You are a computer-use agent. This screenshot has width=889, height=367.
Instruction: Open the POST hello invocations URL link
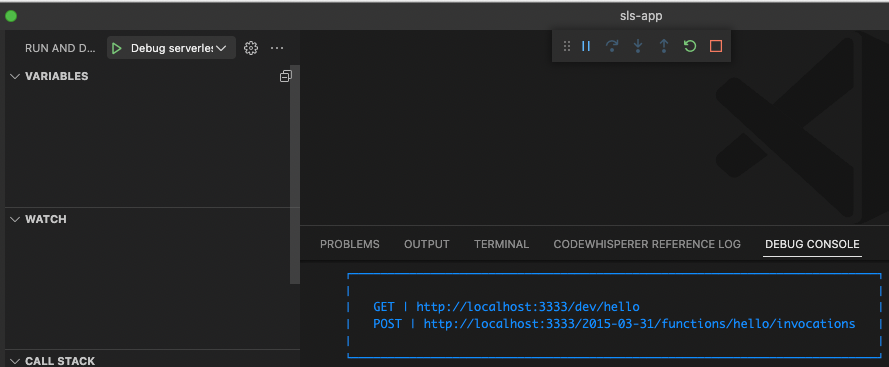click(640, 324)
